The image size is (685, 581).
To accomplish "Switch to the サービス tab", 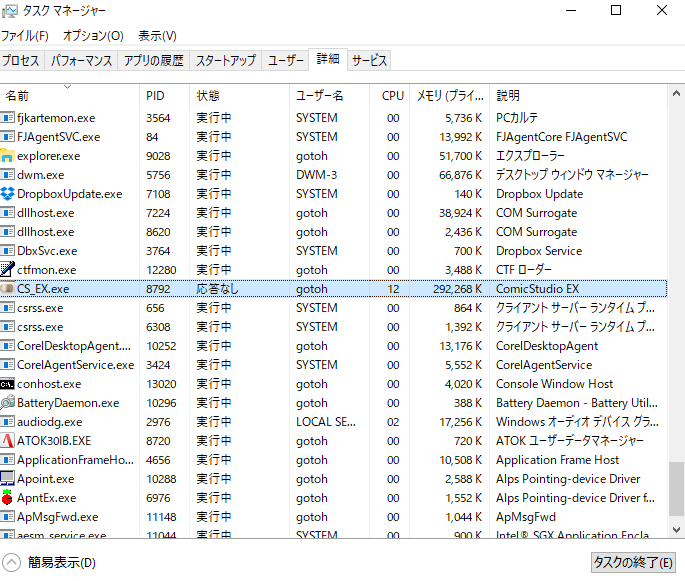I will coord(369,60).
